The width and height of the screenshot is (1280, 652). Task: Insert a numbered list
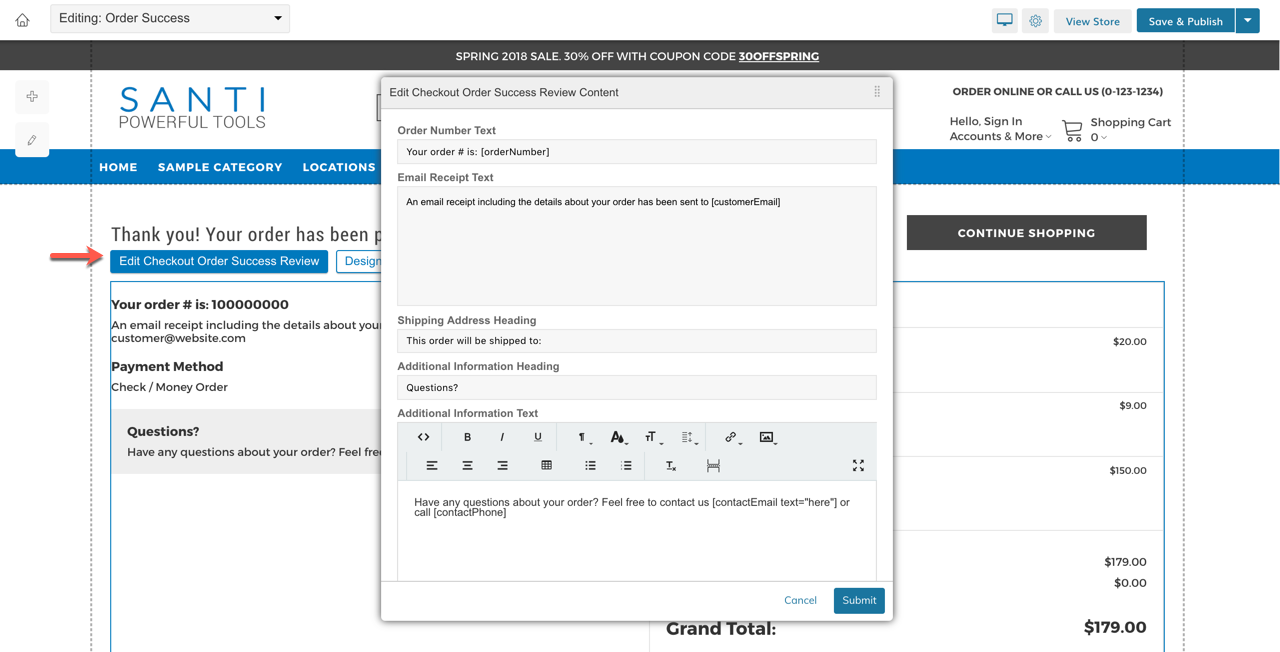click(x=626, y=465)
